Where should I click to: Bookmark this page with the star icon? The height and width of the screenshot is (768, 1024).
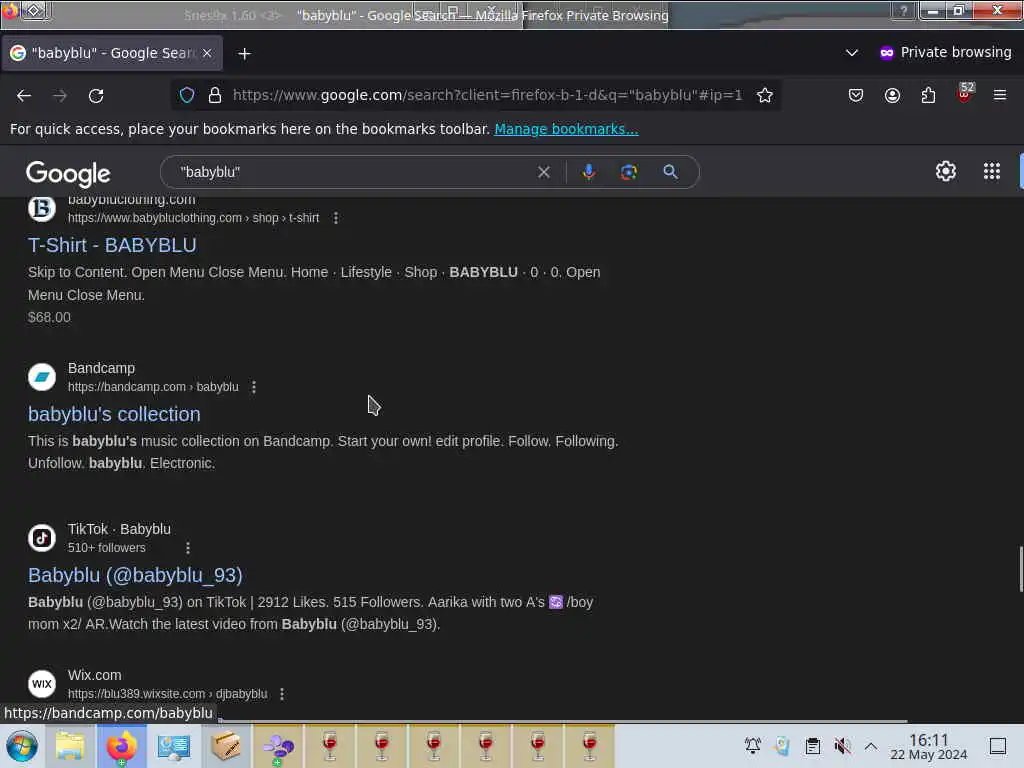(765, 95)
